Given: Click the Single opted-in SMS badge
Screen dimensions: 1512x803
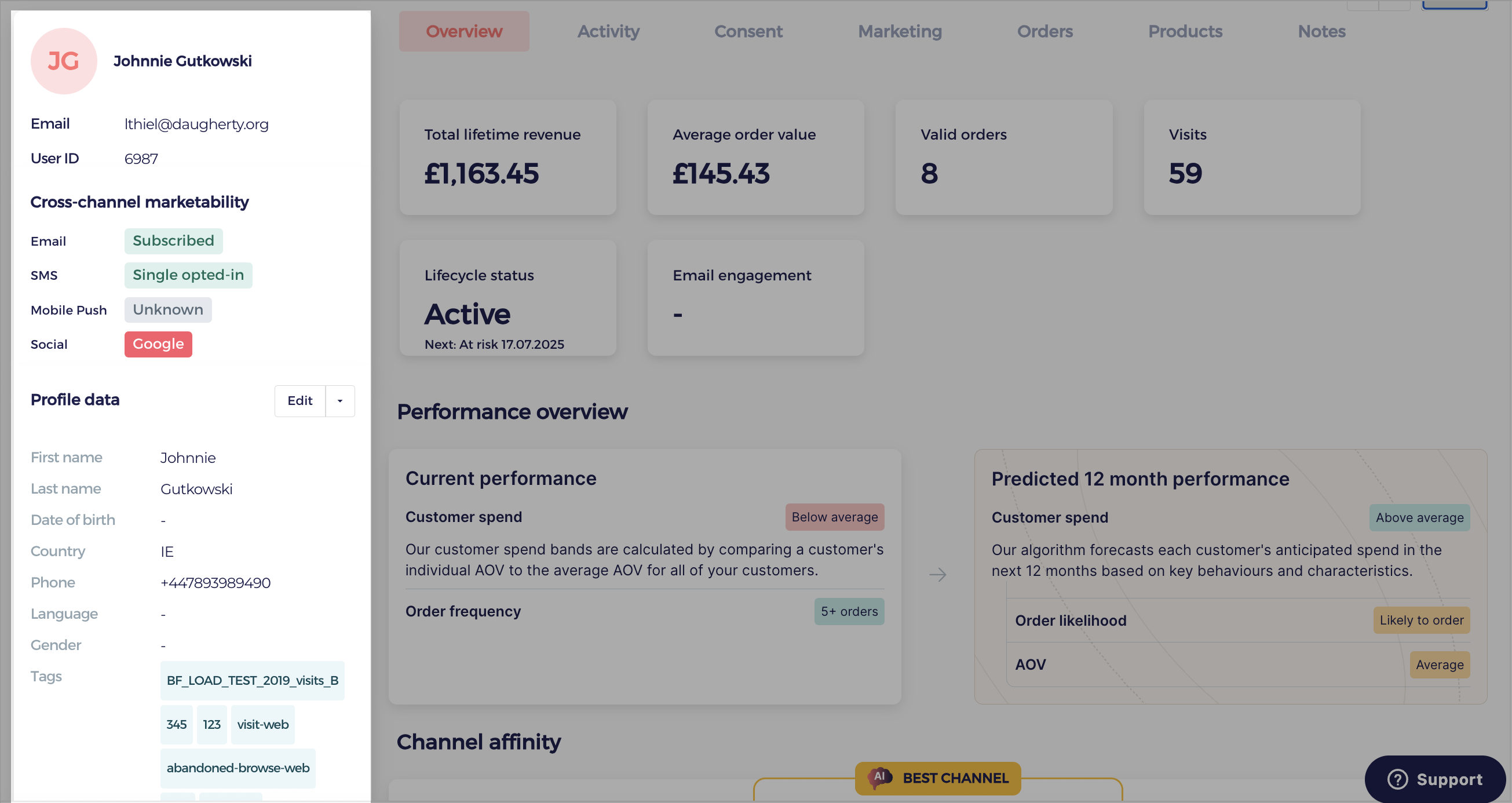Looking at the screenshot, I should pos(188,275).
